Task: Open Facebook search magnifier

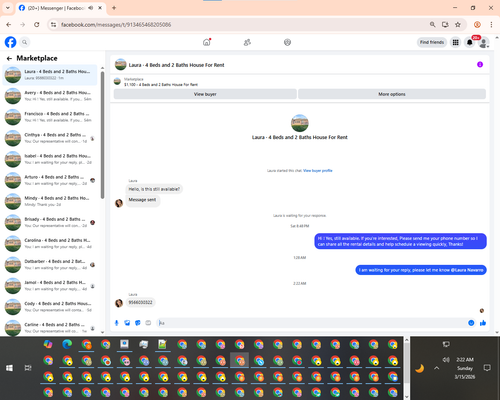Action: coord(25,42)
